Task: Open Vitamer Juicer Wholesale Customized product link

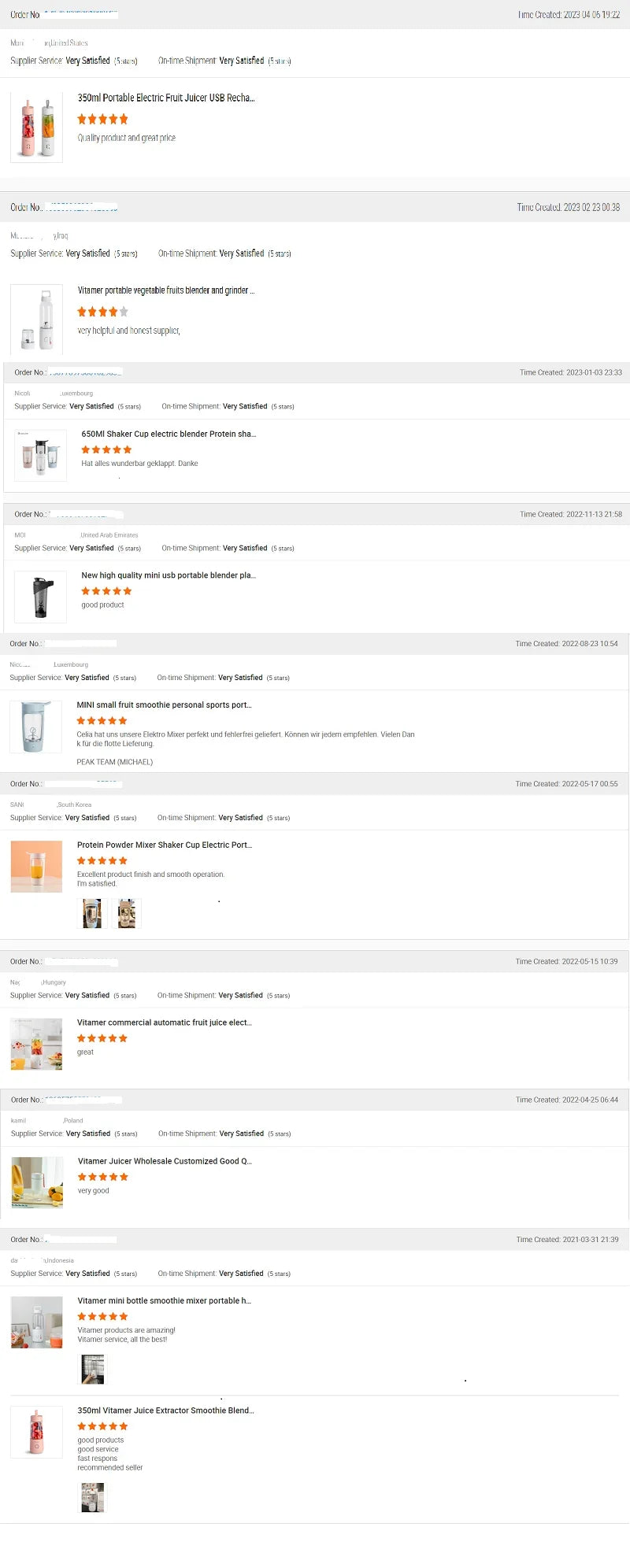Action: [165, 1161]
